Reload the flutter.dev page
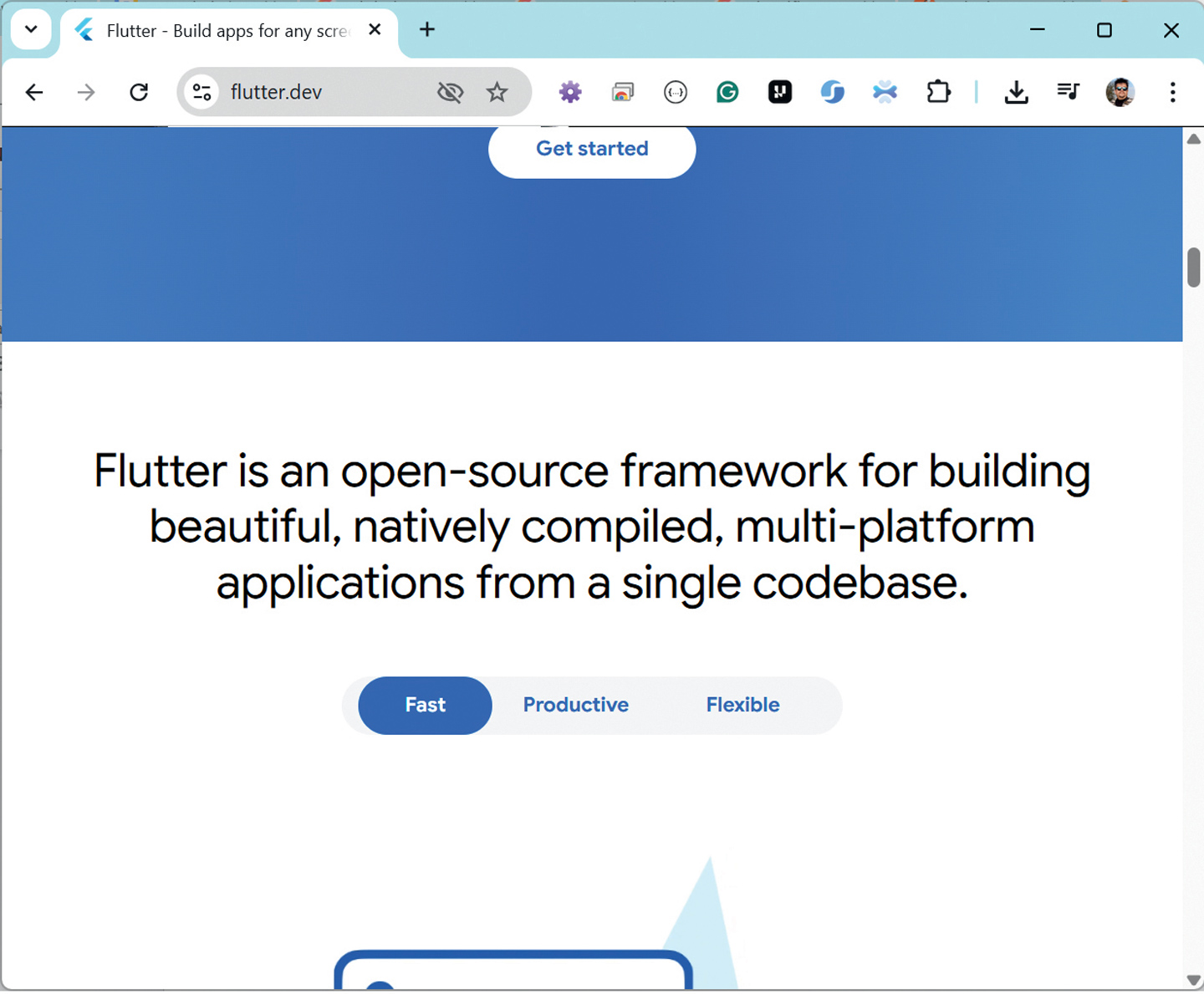1204x994 pixels. 139,92
